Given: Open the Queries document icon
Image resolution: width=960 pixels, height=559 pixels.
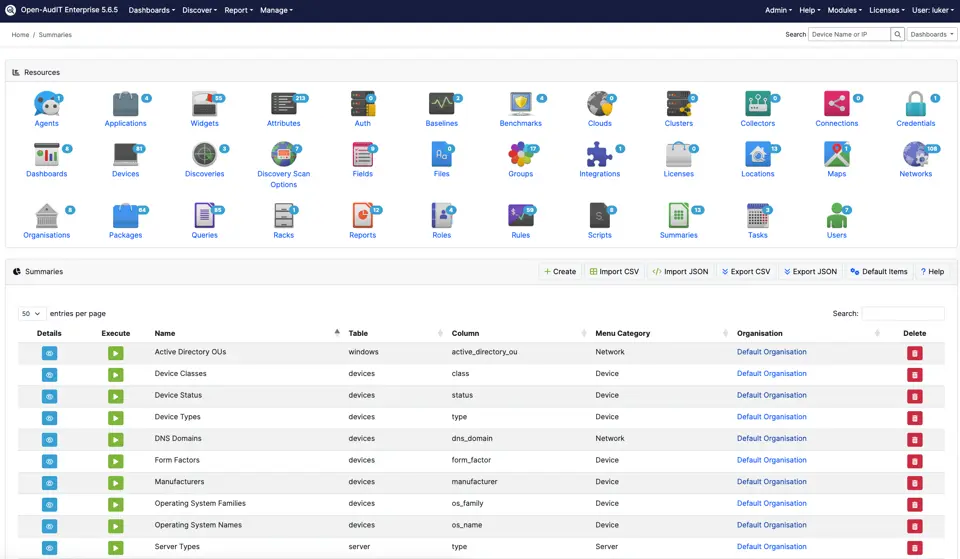Looking at the screenshot, I should (204, 216).
